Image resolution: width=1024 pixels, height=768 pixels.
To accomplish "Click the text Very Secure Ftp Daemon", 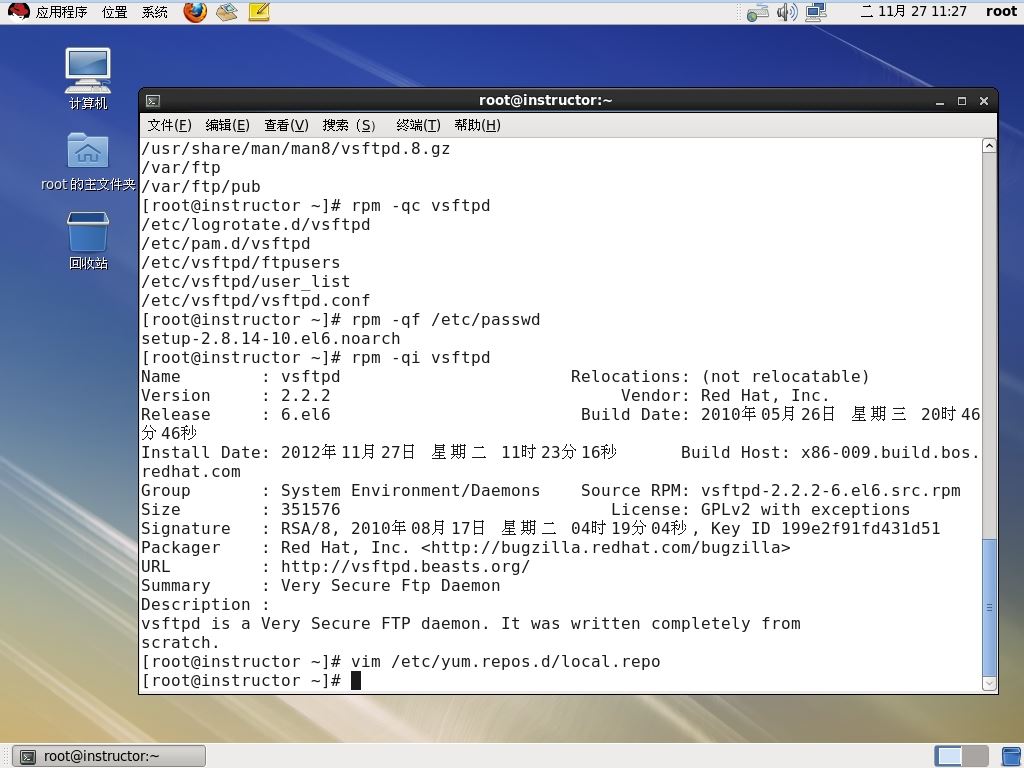I will point(391,585).
